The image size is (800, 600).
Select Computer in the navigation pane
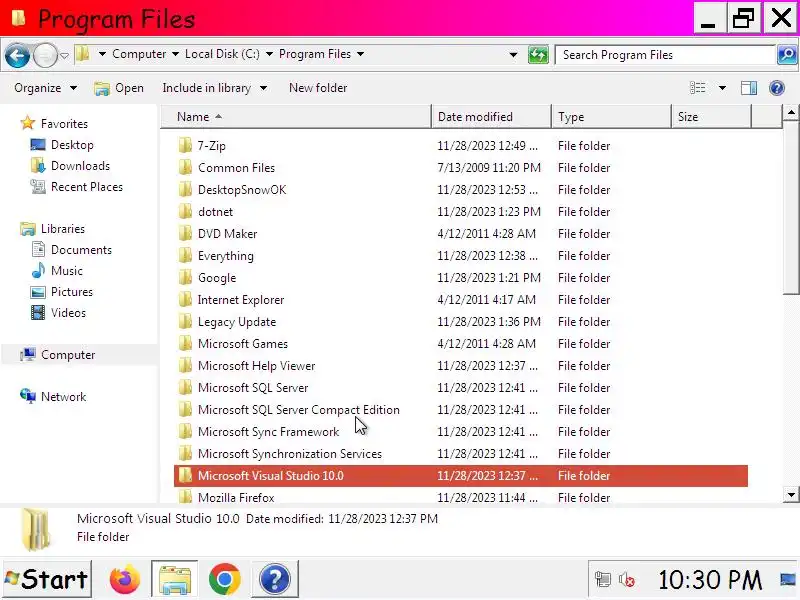tap(57, 355)
